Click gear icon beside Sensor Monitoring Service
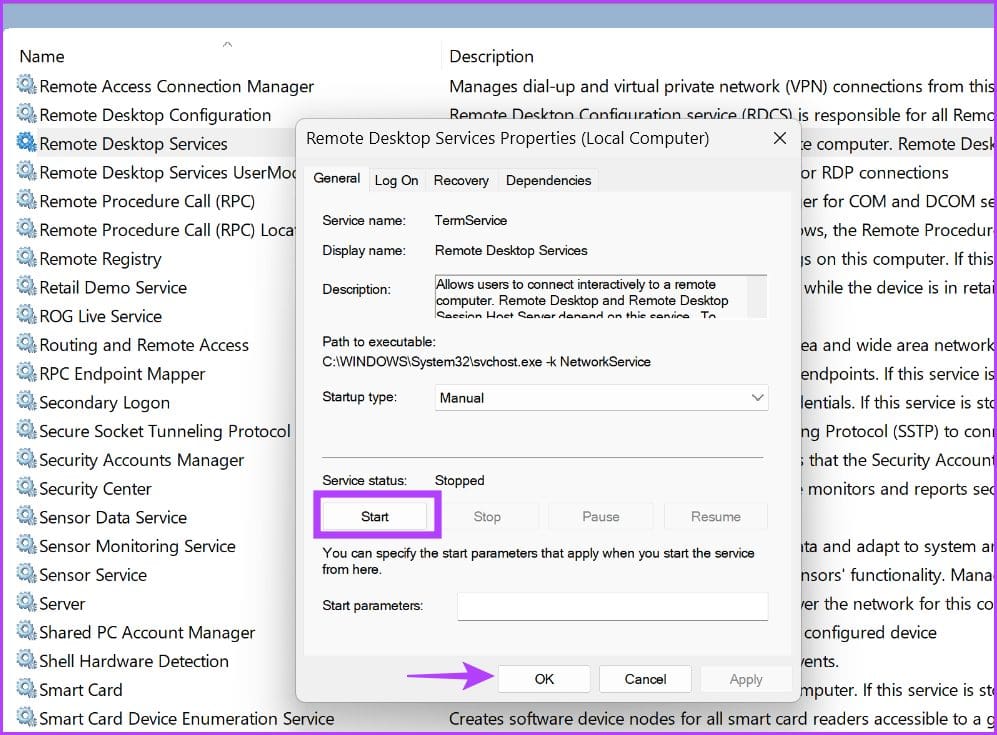The width and height of the screenshot is (997, 735). pyautogui.click(x=27, y=544)
